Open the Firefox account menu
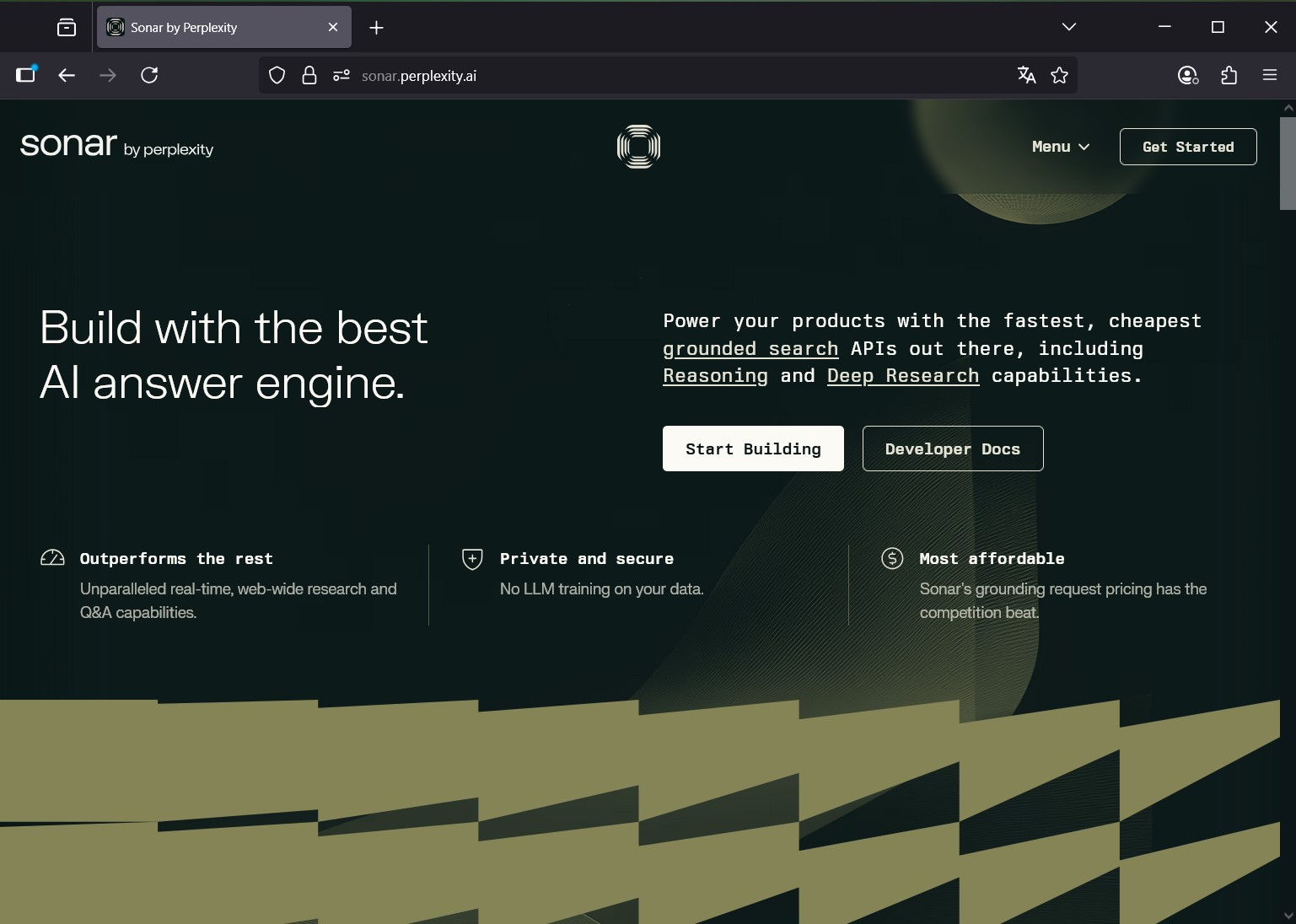The height and width of the screenshot is (924, 1296). click(1188, 75)
